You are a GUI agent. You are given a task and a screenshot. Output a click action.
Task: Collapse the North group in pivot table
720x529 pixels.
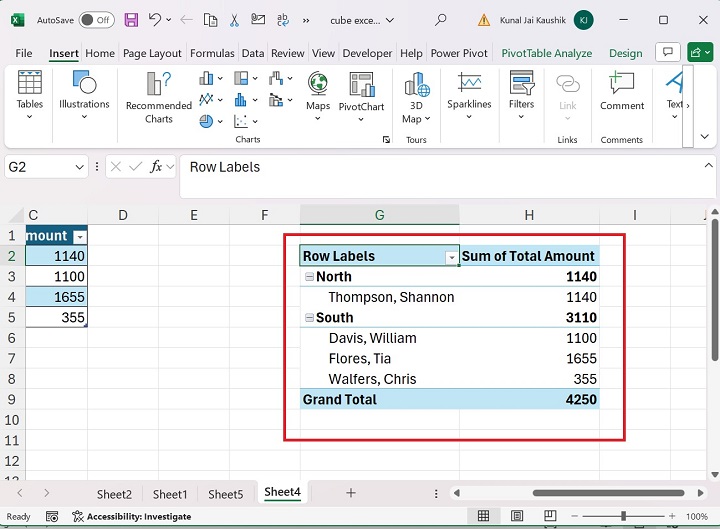pyautogui.click(x=309, y=277)
